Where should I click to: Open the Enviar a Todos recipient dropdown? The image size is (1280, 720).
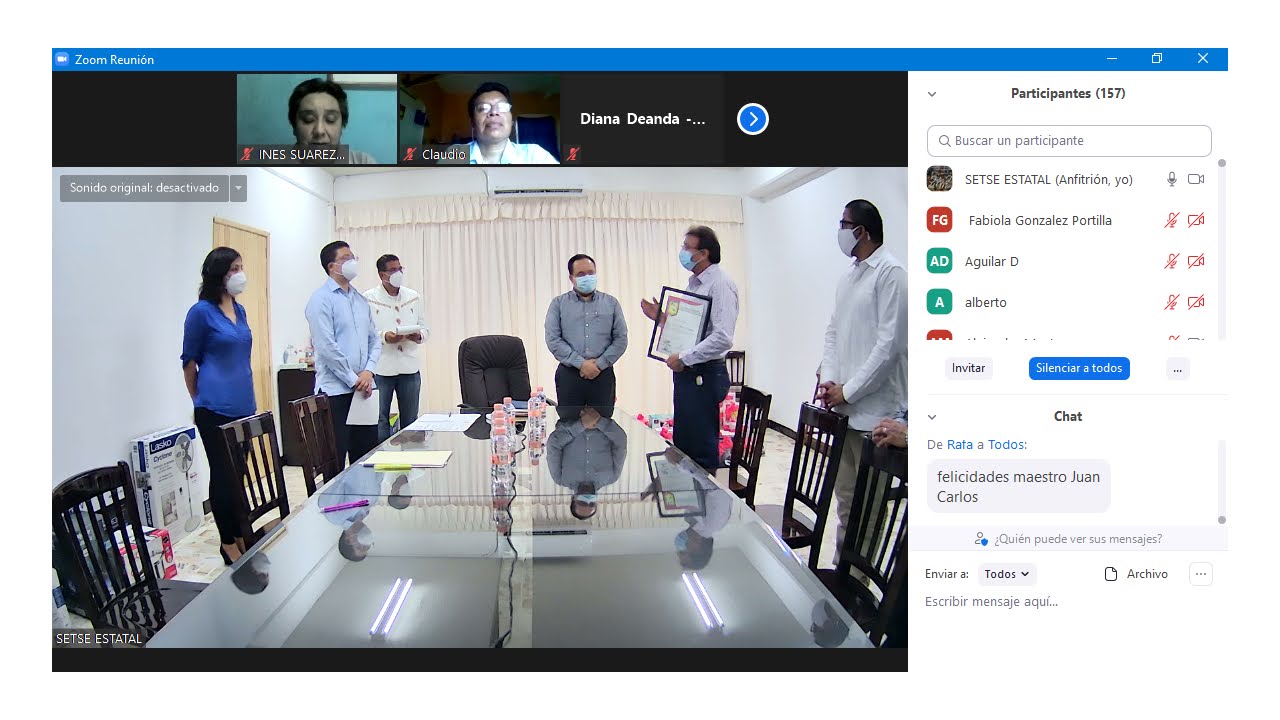click(1007, 574)
